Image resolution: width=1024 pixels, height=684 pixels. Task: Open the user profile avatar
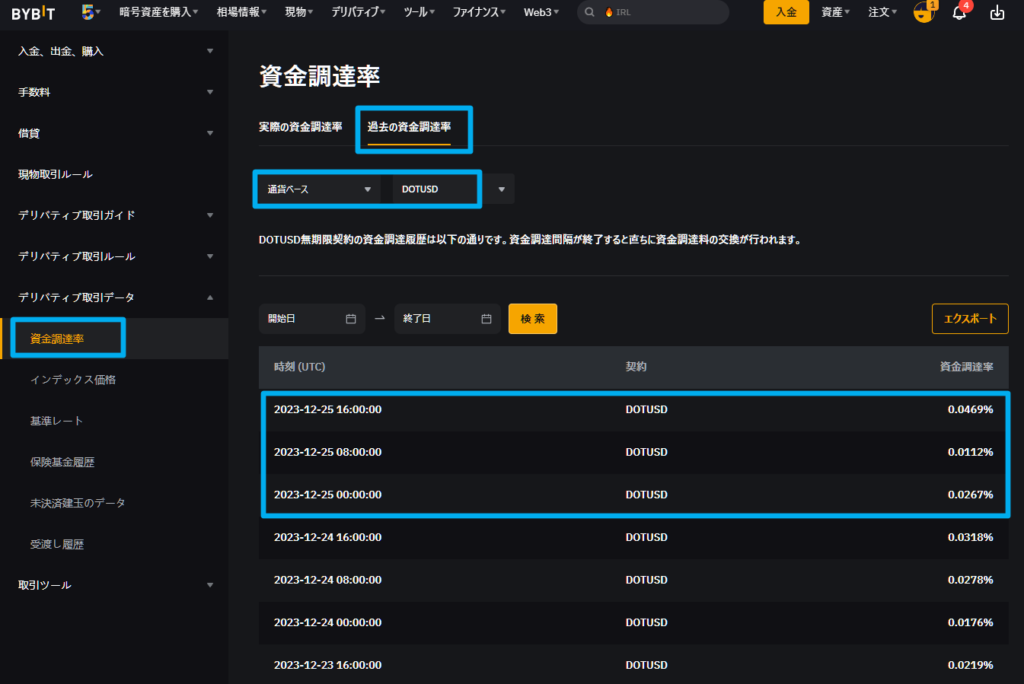click(x=923, y=13)
